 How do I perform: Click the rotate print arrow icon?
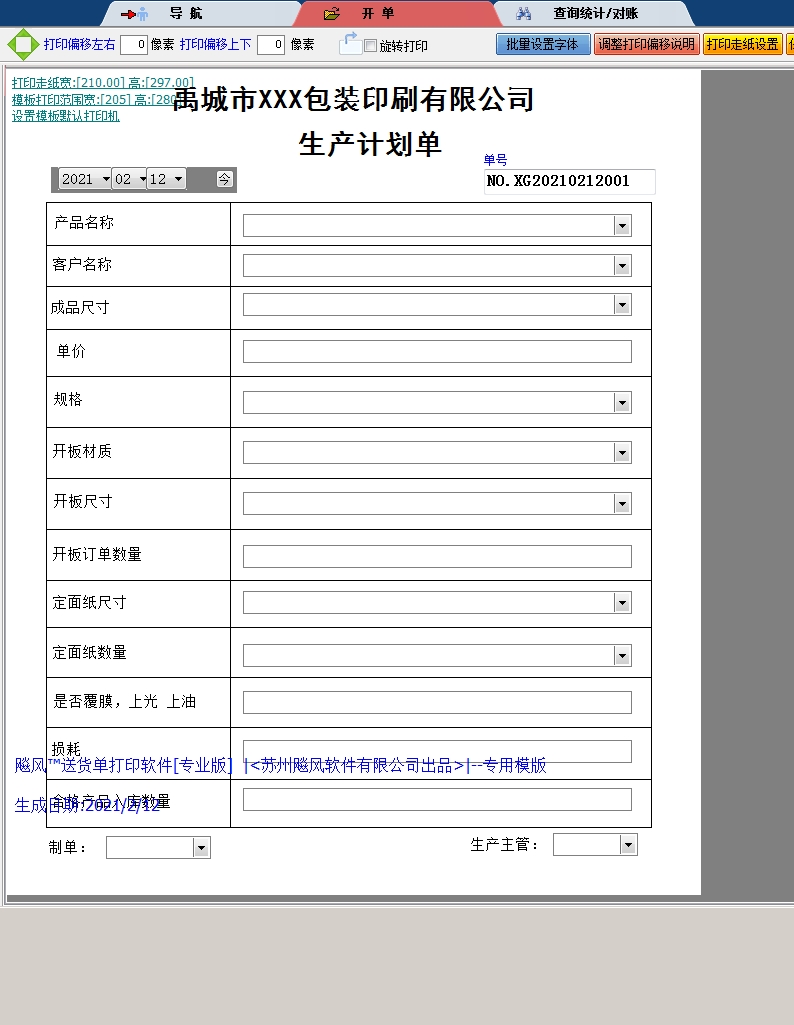[x=349, y=44]
